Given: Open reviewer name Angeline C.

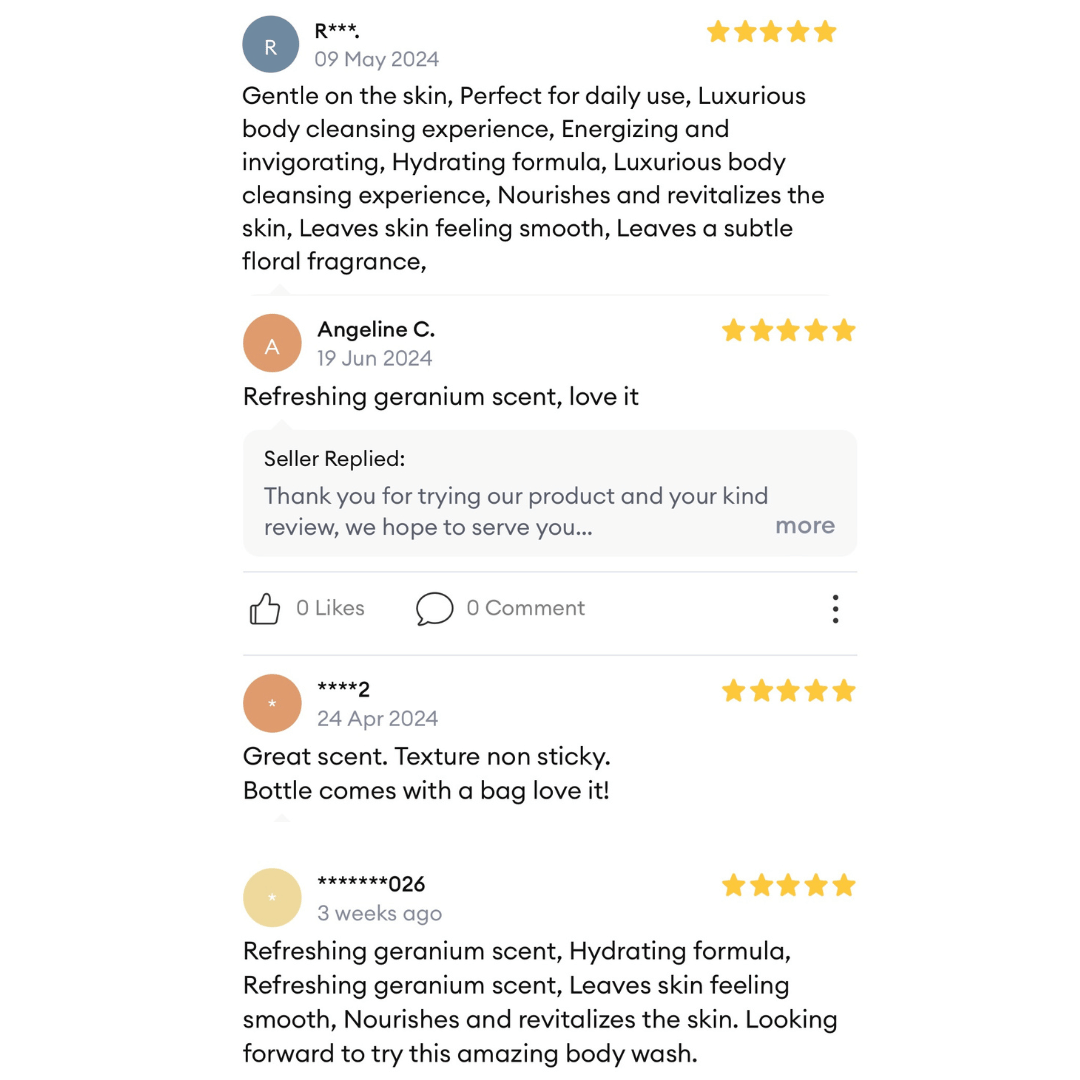Looking at the screenshot, I should 376,329.
